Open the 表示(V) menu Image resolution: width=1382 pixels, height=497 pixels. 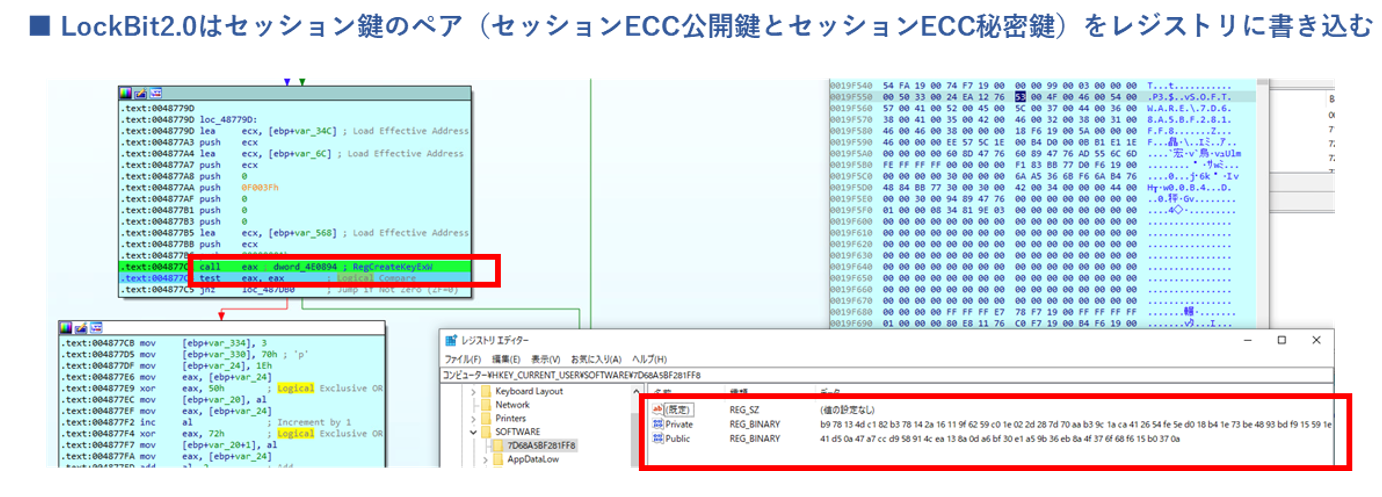(546, 358)
